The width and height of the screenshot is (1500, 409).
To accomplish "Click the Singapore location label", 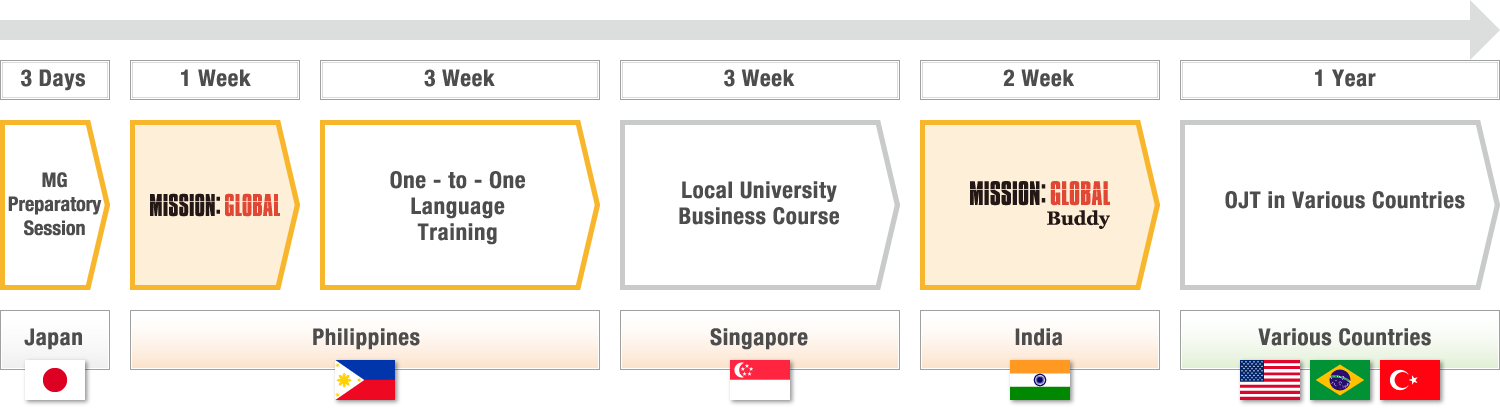I will point(758,338).
